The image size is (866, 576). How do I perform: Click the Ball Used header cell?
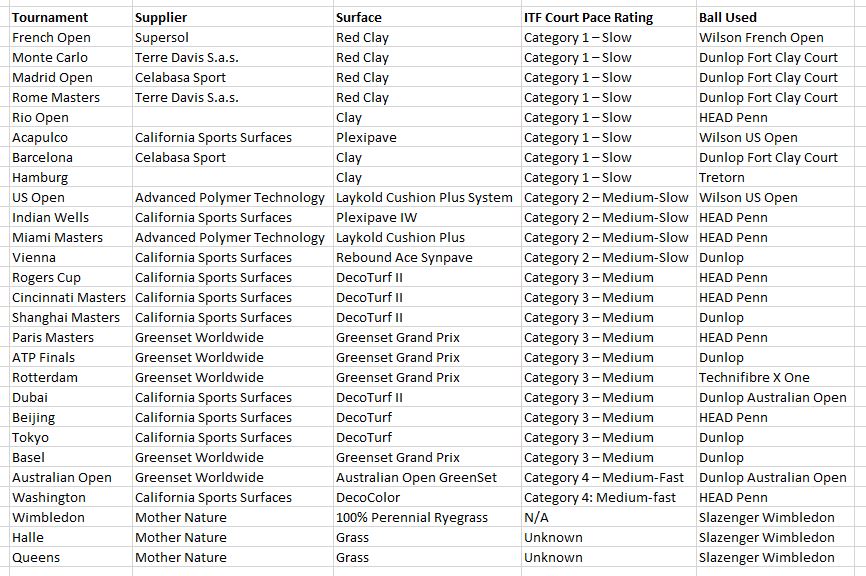click(775, 18)
